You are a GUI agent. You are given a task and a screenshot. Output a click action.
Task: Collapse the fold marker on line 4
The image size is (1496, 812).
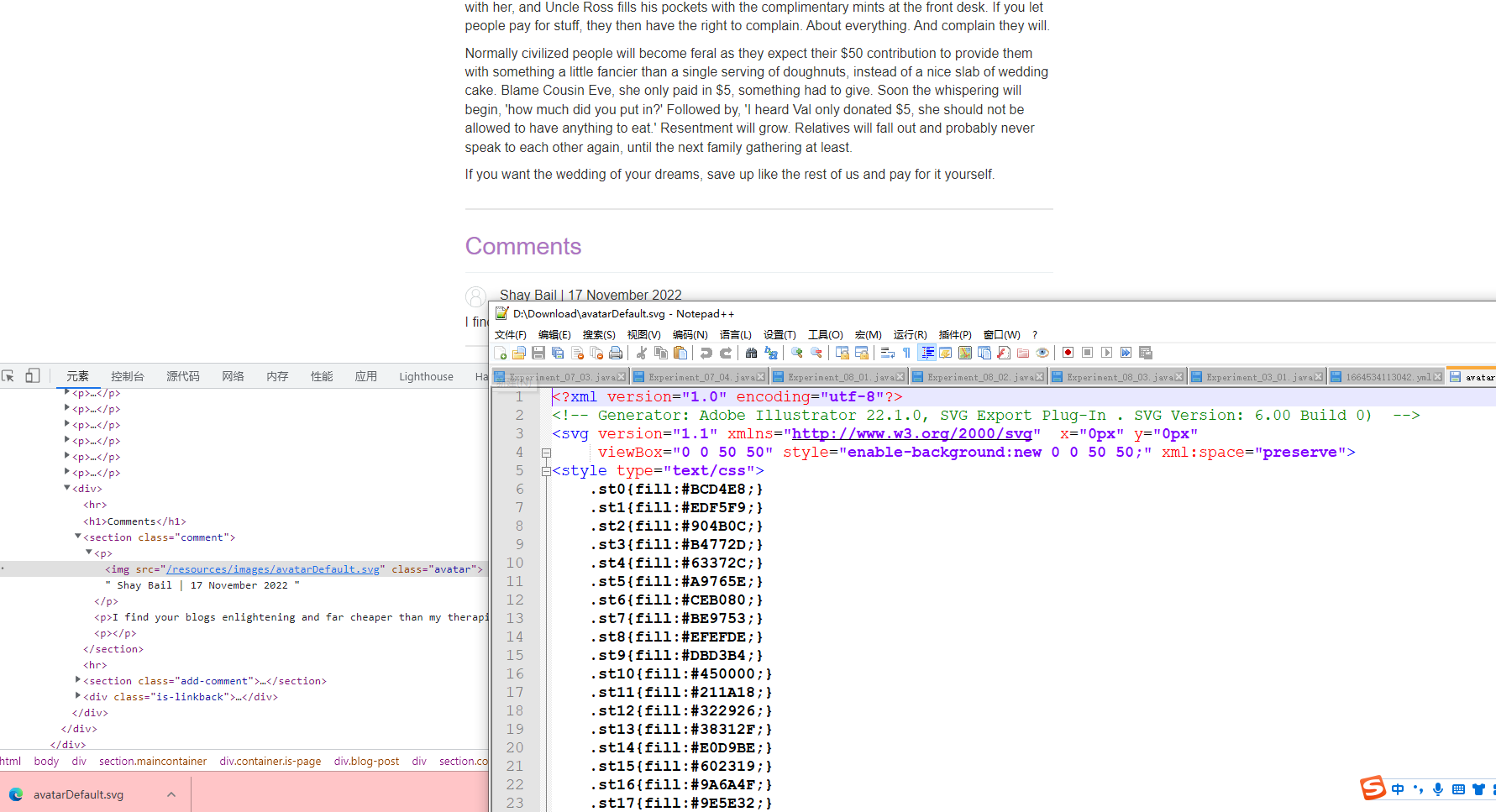pyautogui.click(x=546, y=453)
